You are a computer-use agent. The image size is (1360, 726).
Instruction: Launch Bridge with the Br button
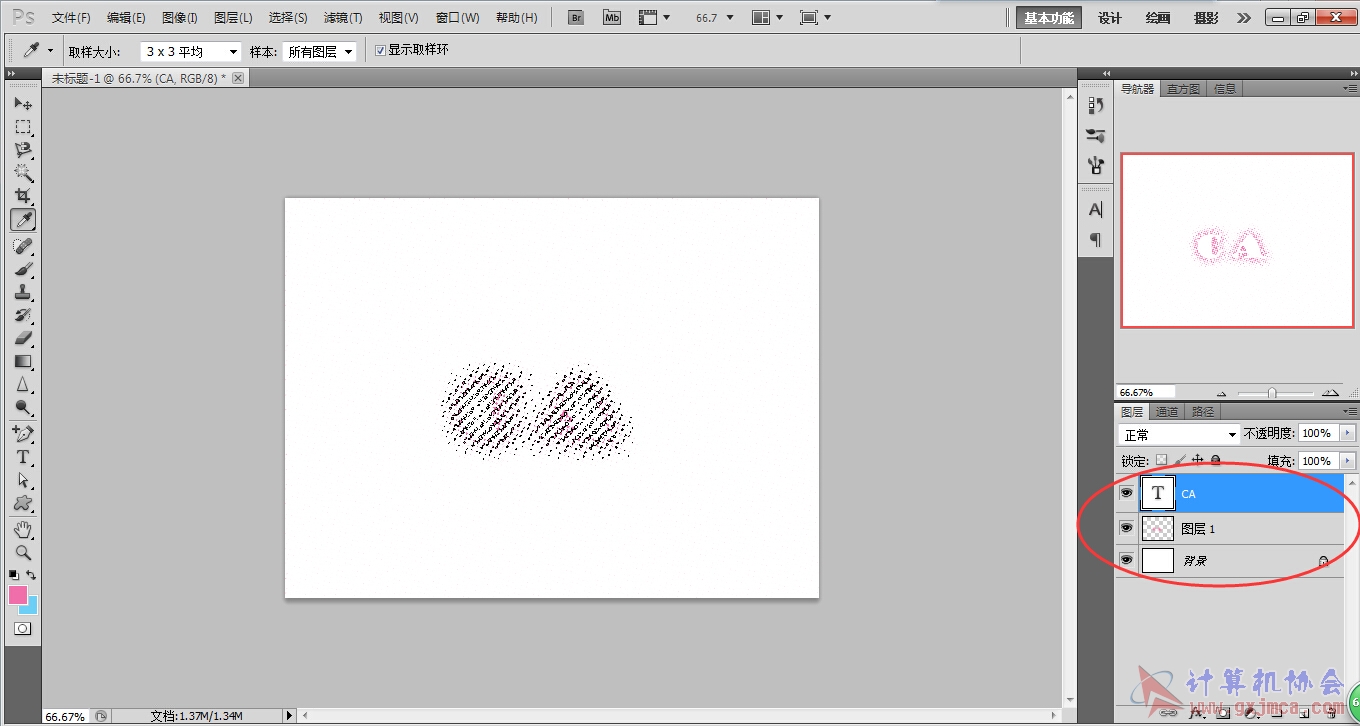pos(576,18)
